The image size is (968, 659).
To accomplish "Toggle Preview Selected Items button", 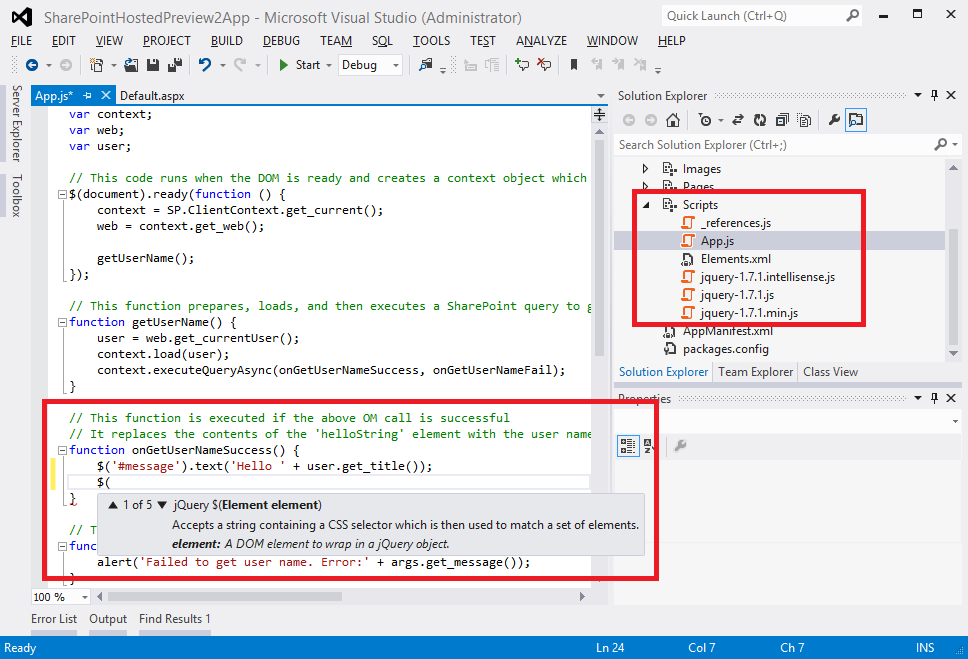I will pos(856,120).
